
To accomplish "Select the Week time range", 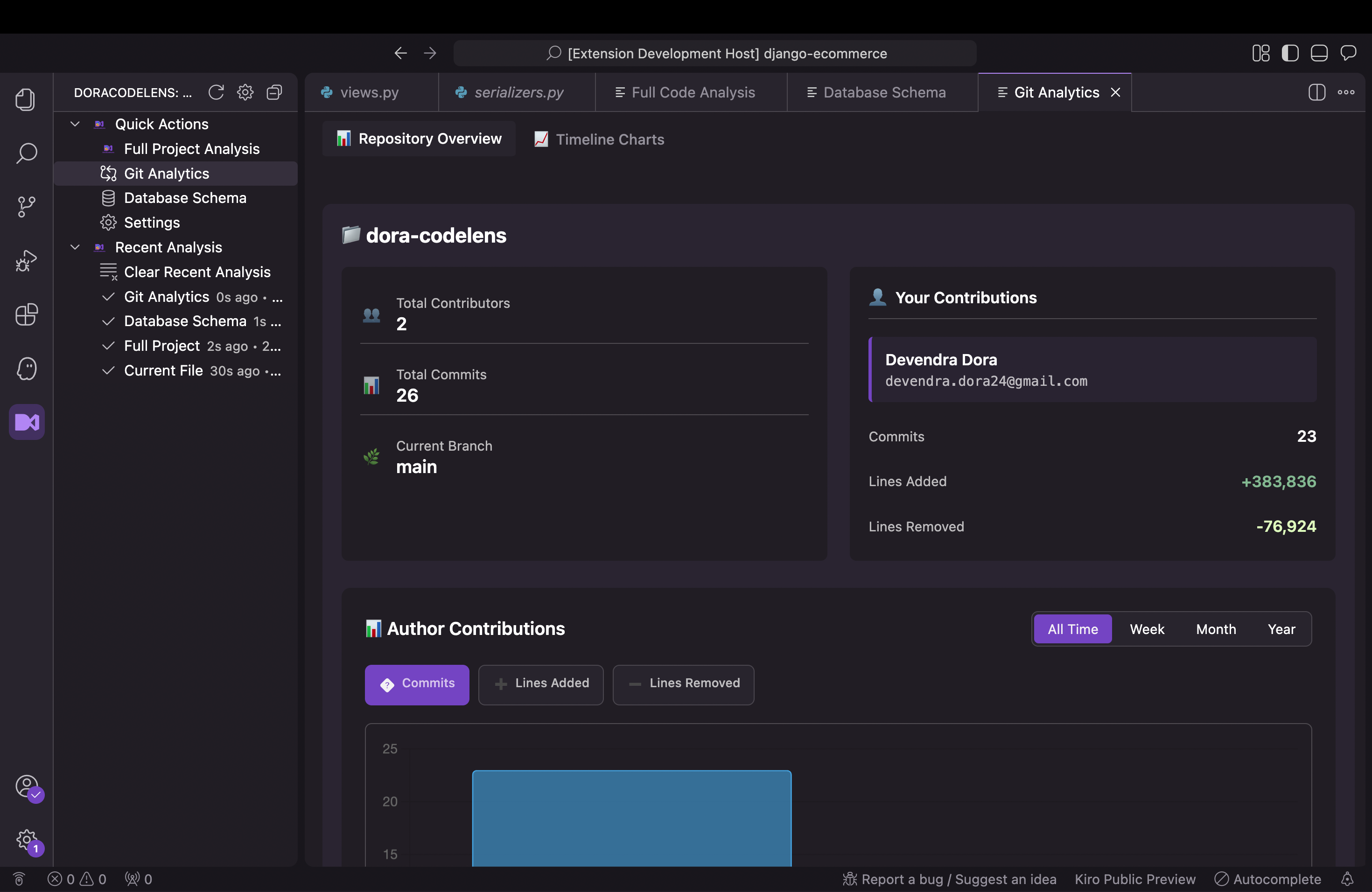I will pyautogui.click(x=1147, y=629).
